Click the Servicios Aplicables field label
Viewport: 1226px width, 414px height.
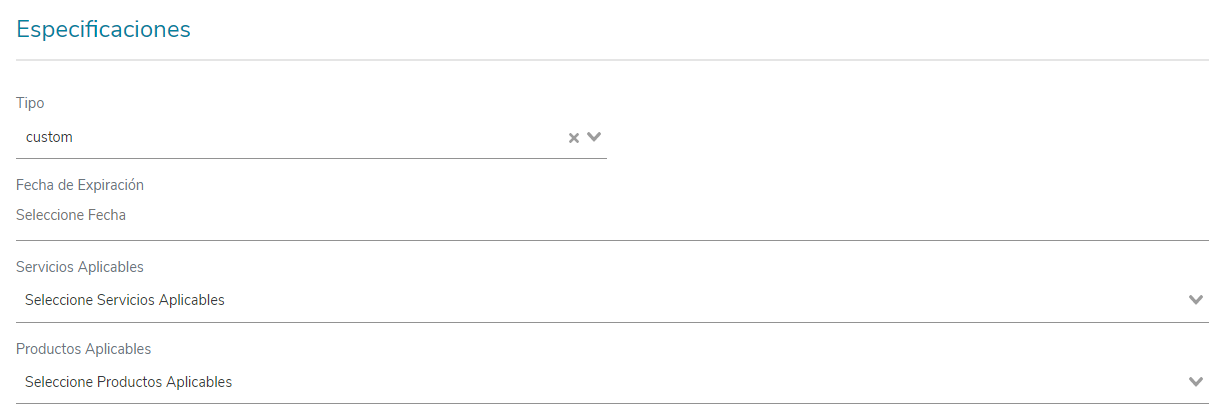80,267
